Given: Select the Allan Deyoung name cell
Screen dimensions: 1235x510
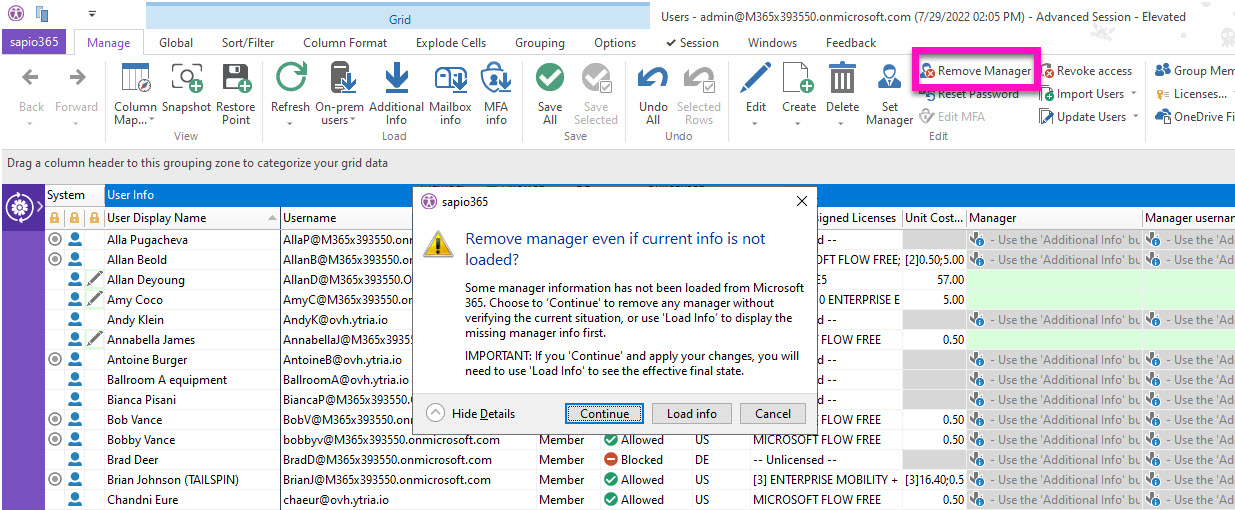Looking at the screenshot, I should tap(146, 280).
